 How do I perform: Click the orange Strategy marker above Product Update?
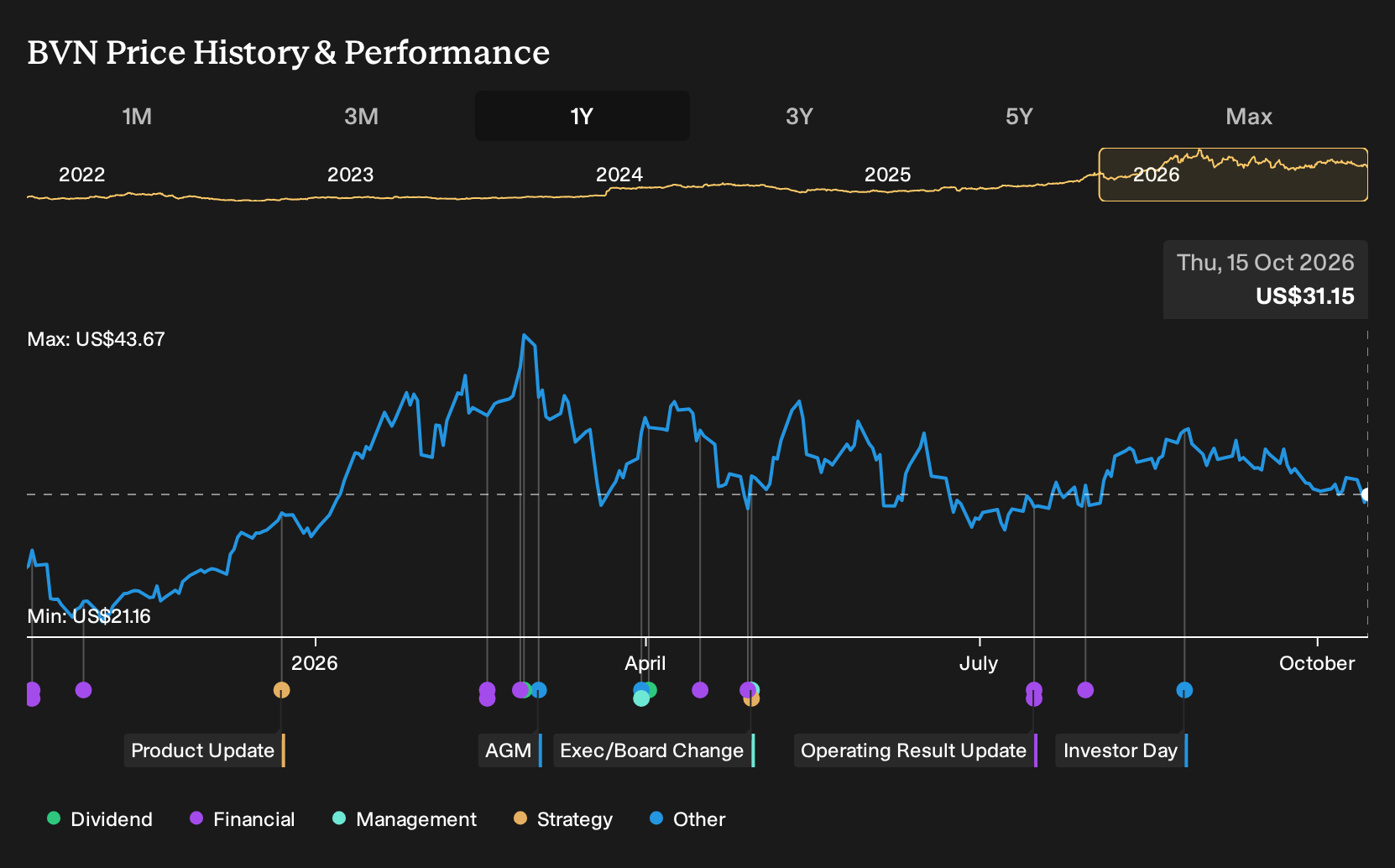(x=281, y=690)
